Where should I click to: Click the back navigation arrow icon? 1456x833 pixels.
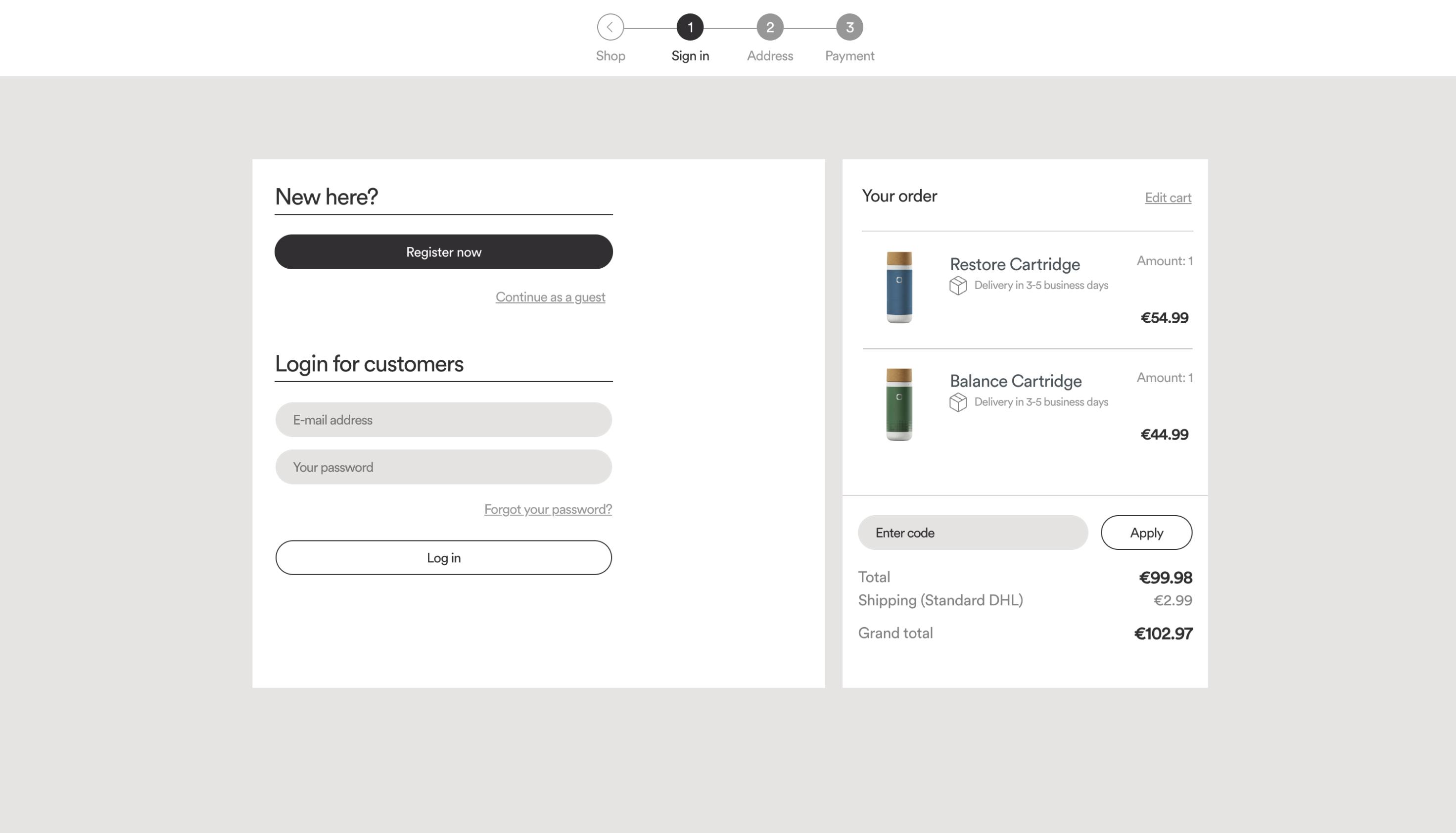610,26
